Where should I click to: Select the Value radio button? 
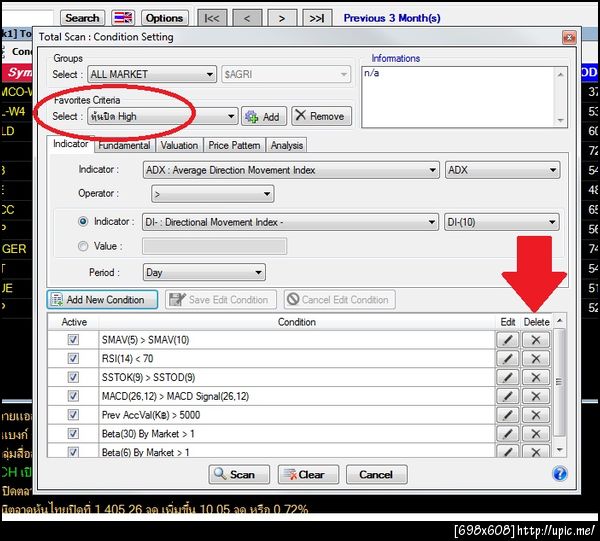pyautogui.click(x=83, y=246)
